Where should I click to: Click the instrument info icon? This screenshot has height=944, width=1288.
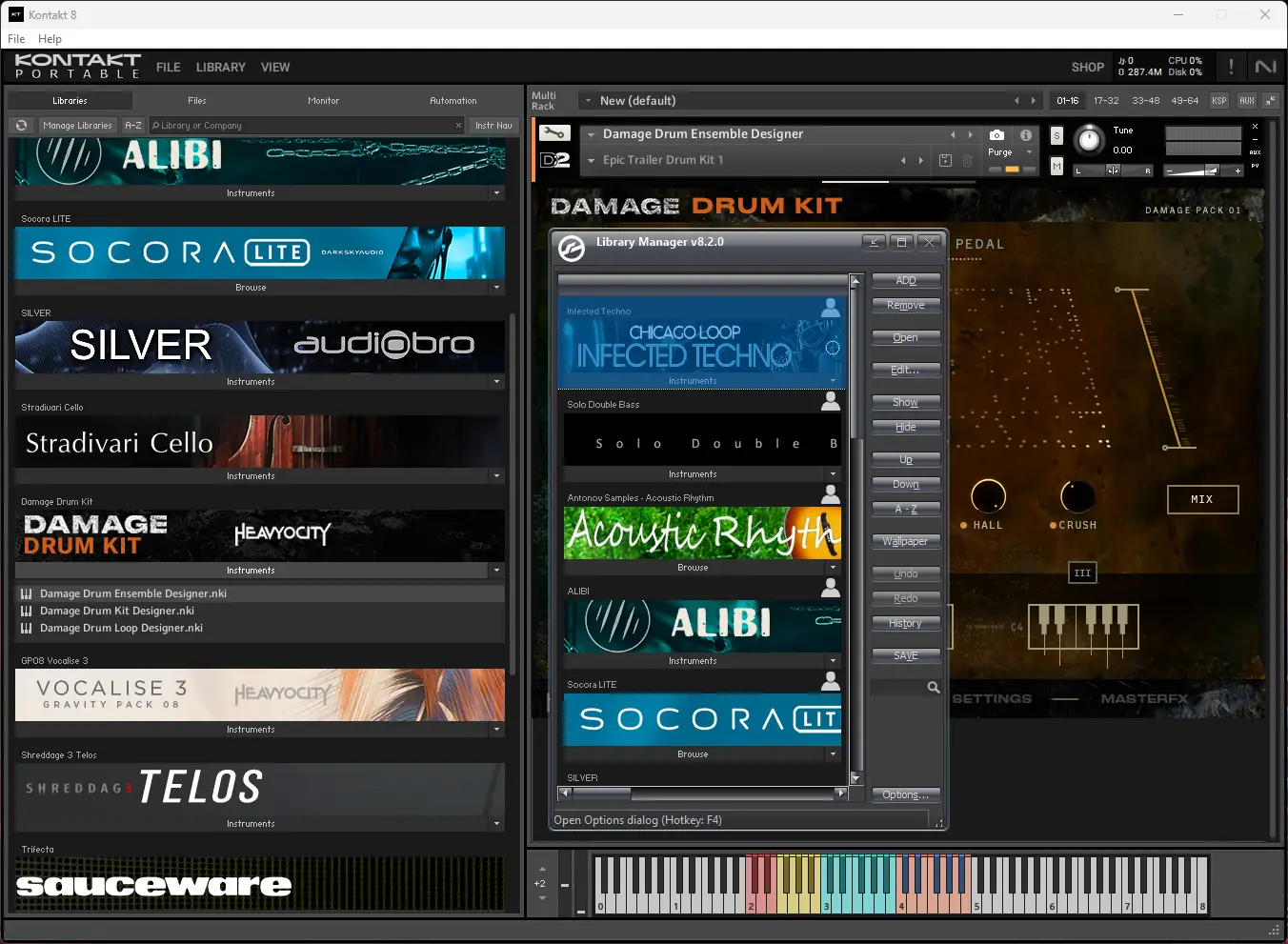1024,134
